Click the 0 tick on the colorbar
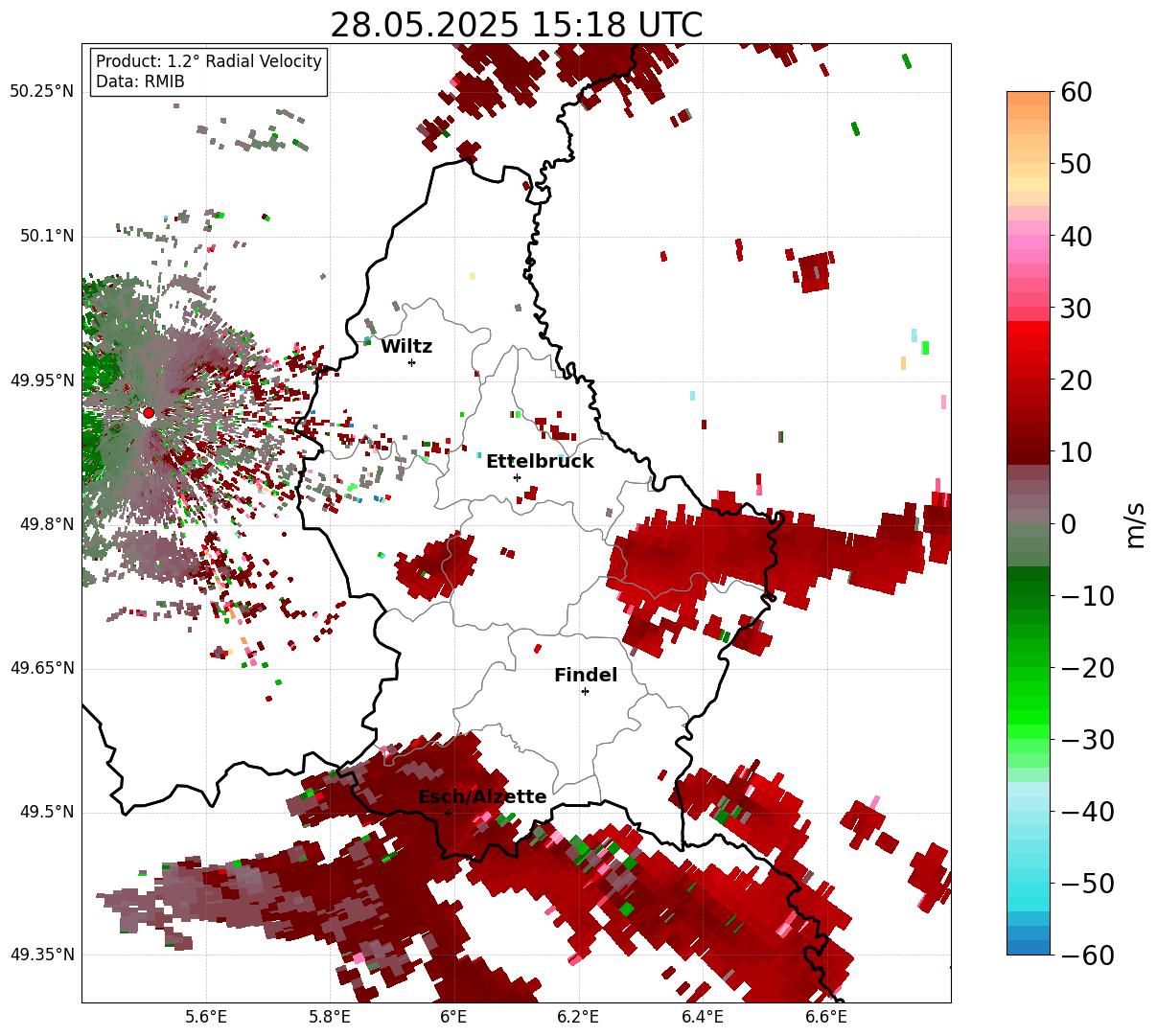The width and height of the screenshot is (1157, 1036). point(1069,523)
